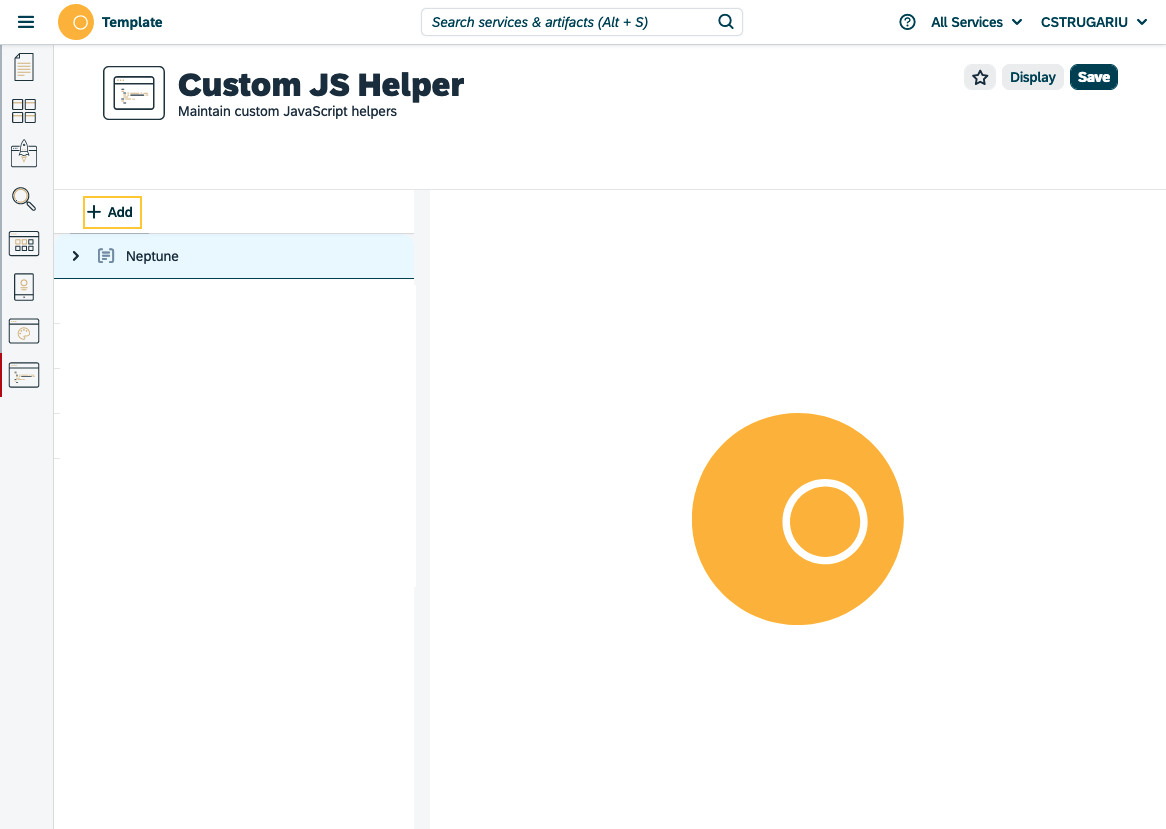
Task: Toggle the favorite star for Custom JS Helper
Action: (979, 77)
